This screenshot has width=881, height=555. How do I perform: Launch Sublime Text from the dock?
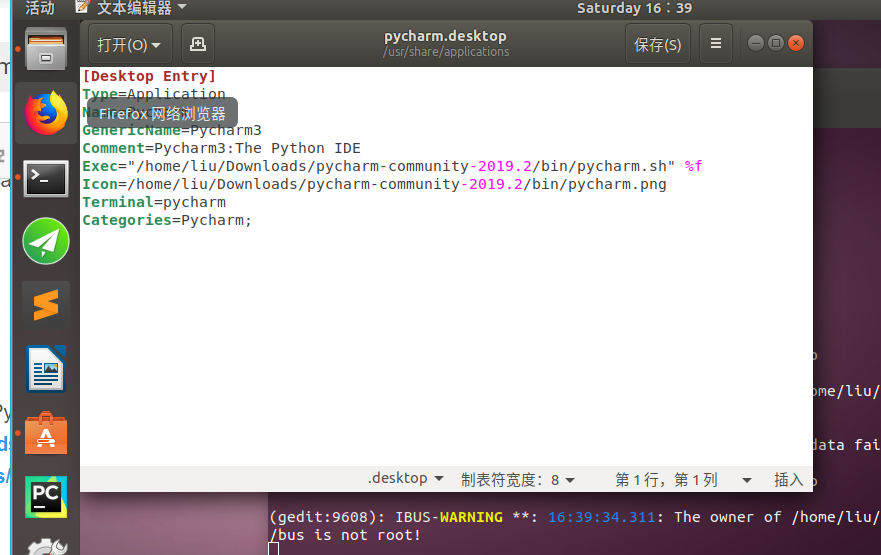[46, 305]
